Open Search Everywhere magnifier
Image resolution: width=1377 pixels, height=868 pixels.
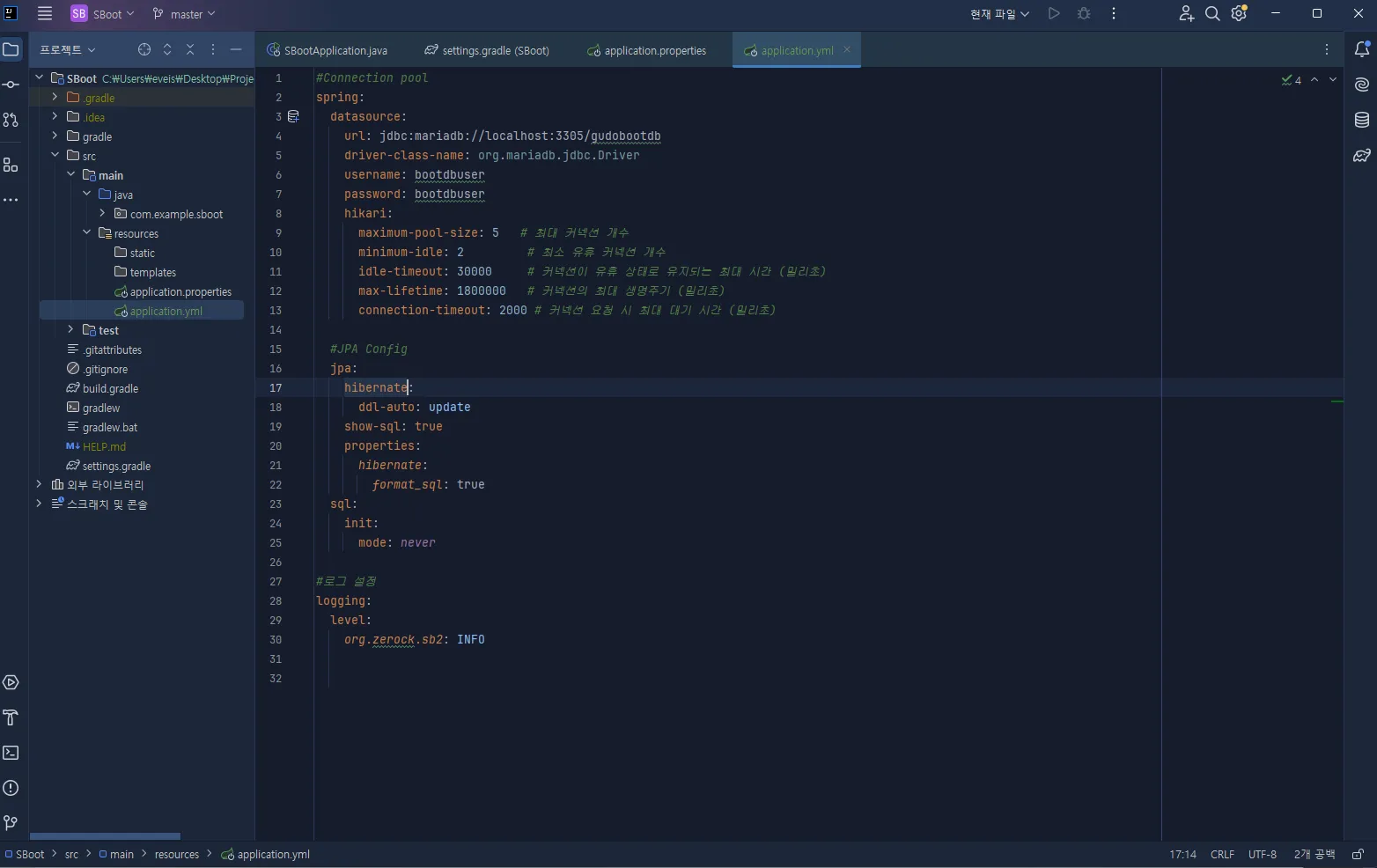coord(1212,13)
